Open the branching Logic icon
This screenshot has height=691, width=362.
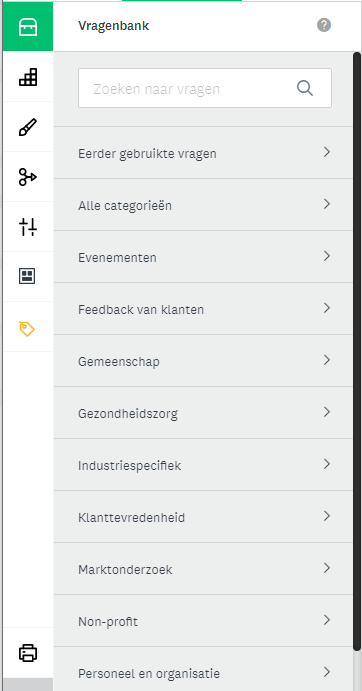coord(28,177)
